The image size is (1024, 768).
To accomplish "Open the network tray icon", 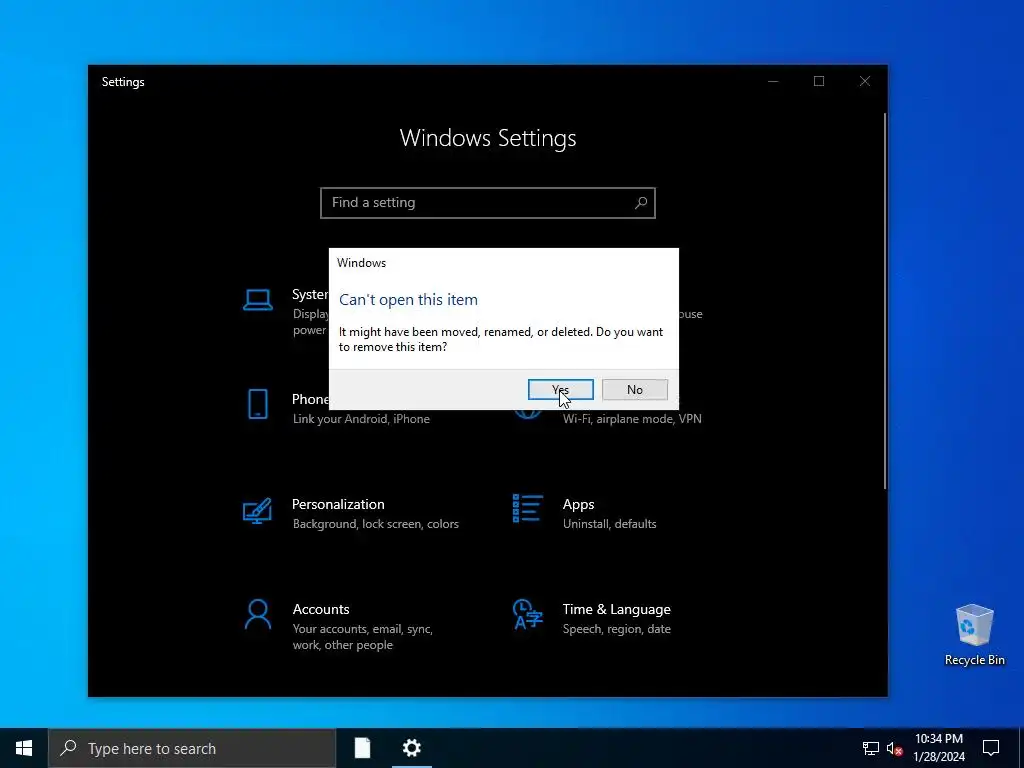I will [x=871, y=748].
